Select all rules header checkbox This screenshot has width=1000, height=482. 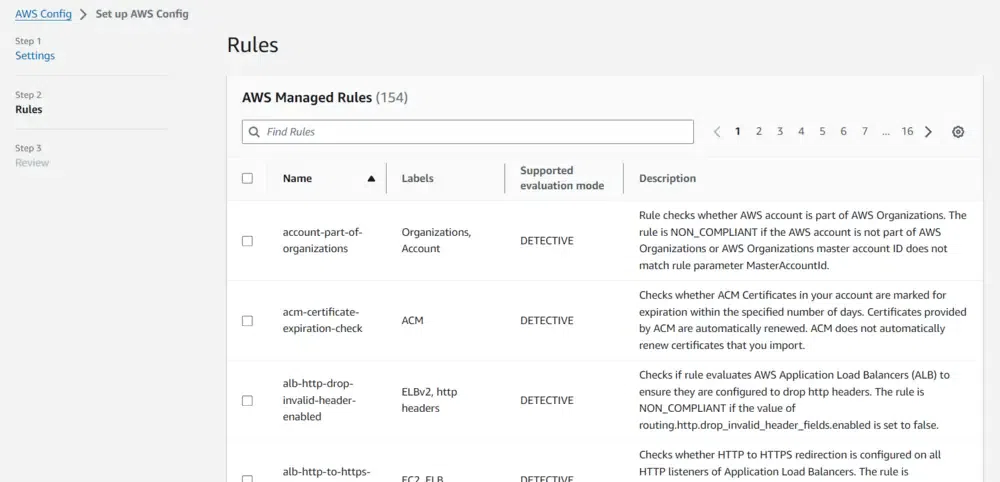point(247,179)
